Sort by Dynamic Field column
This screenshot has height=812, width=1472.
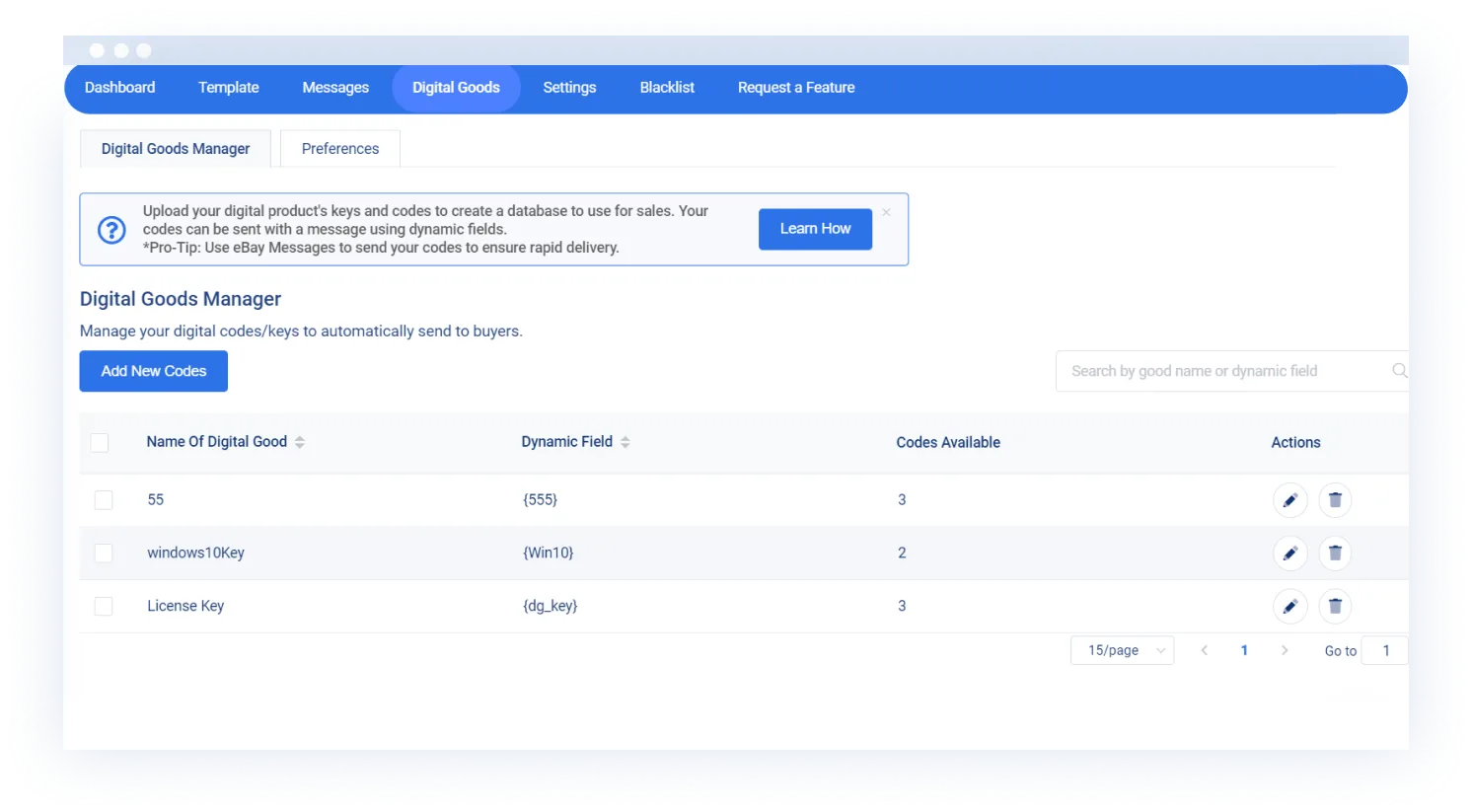[x=625, y=442]
